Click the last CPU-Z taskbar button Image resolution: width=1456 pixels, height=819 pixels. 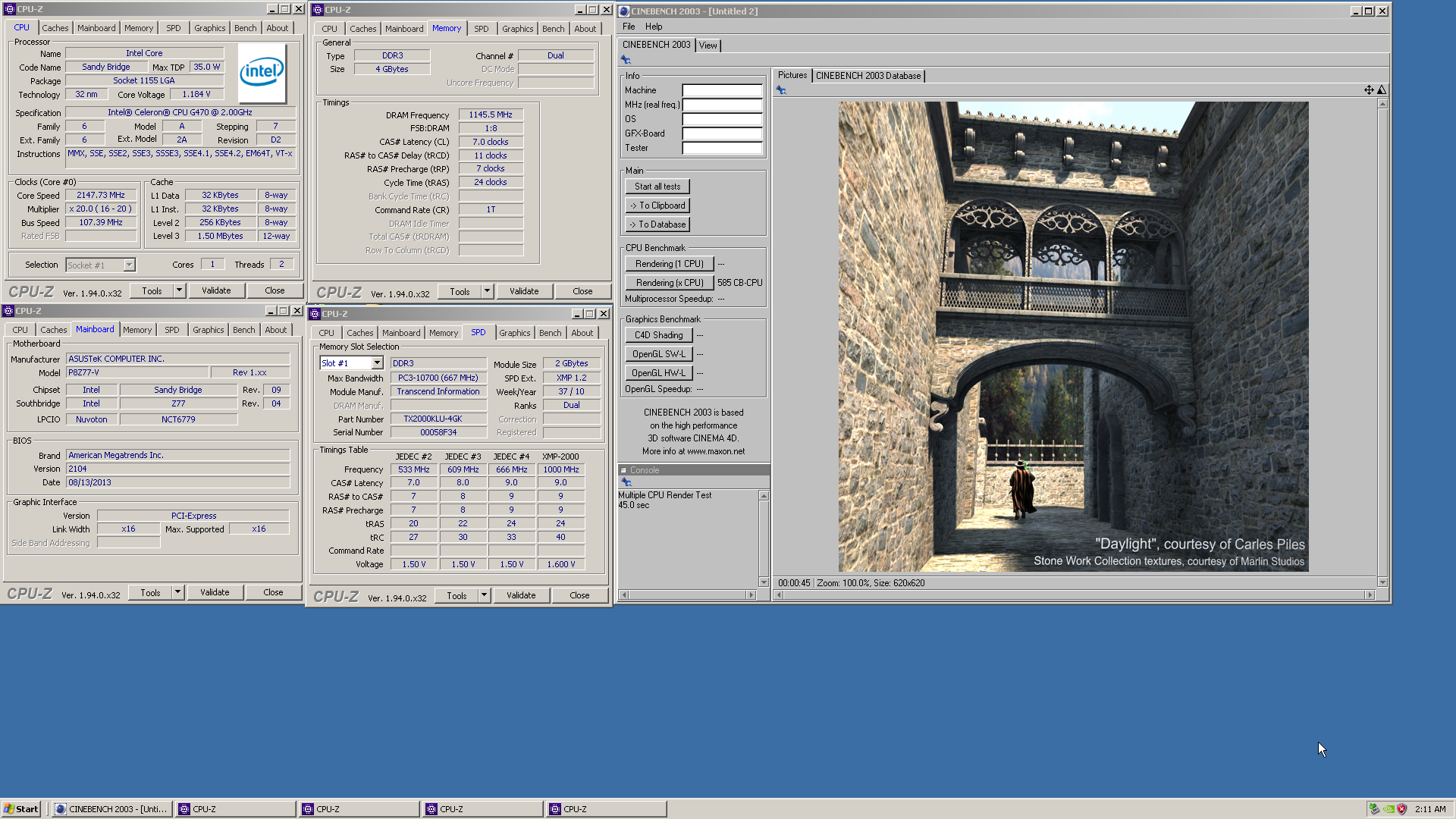(x=606, y=809)
